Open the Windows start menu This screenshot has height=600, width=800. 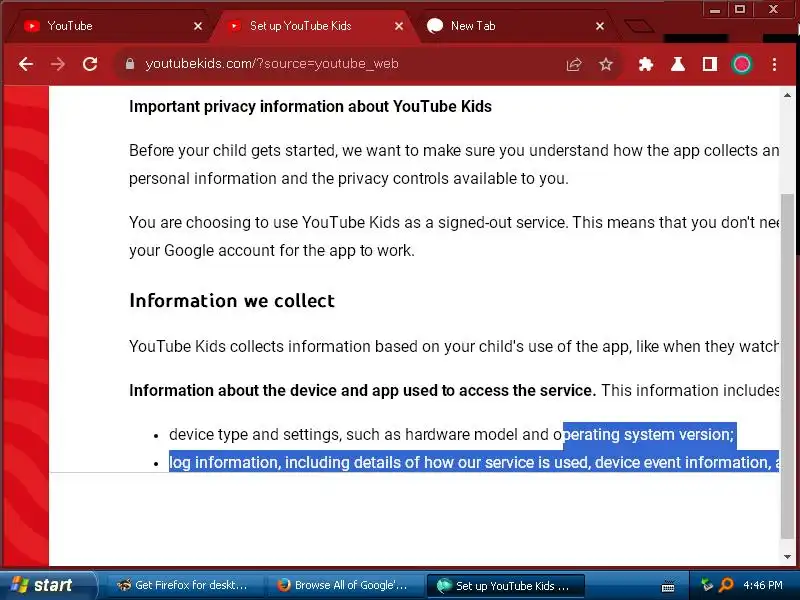tap(47, 585)
